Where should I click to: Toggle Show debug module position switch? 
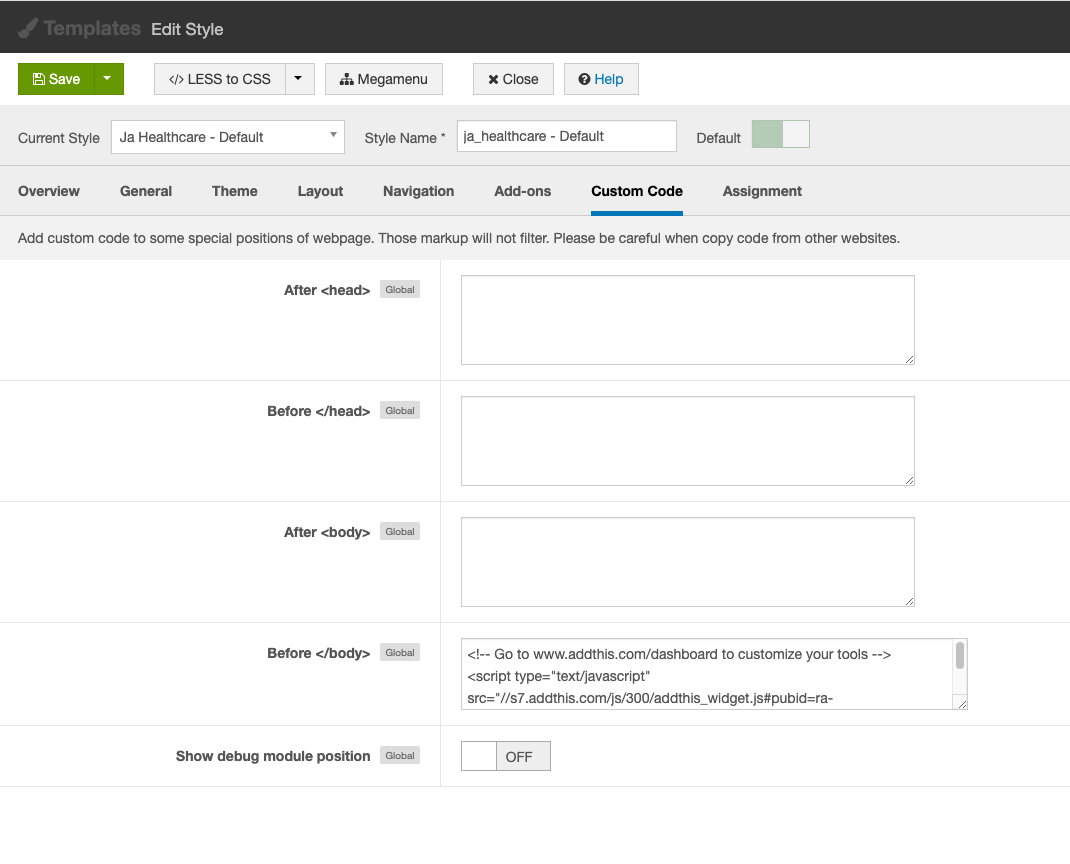[505, 756]
